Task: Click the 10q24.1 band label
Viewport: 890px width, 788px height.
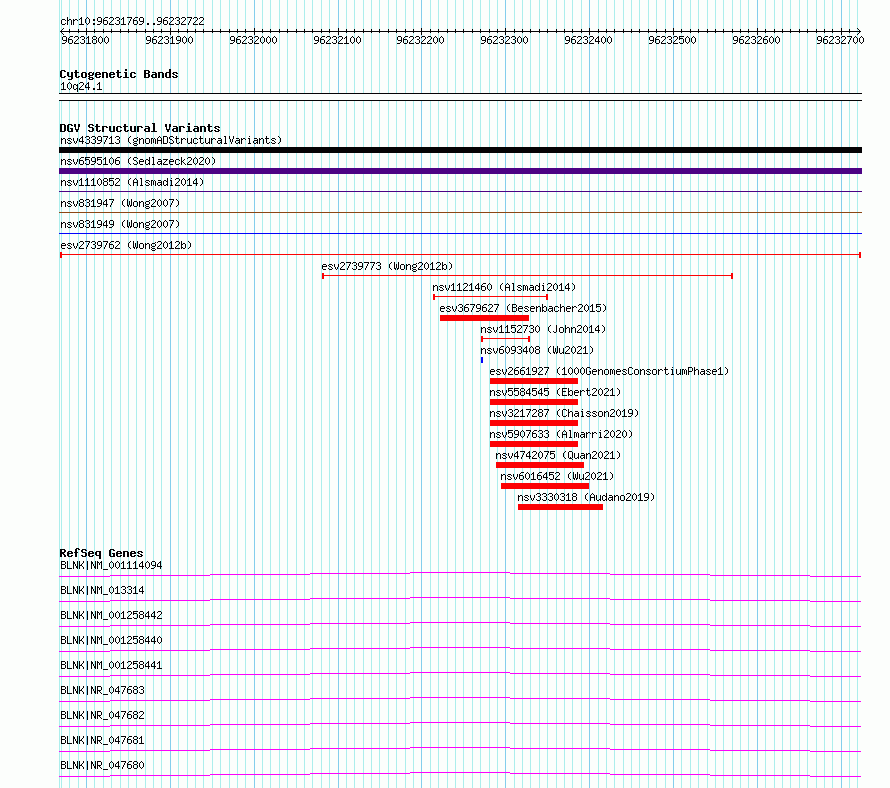Action: pos(81,86)
